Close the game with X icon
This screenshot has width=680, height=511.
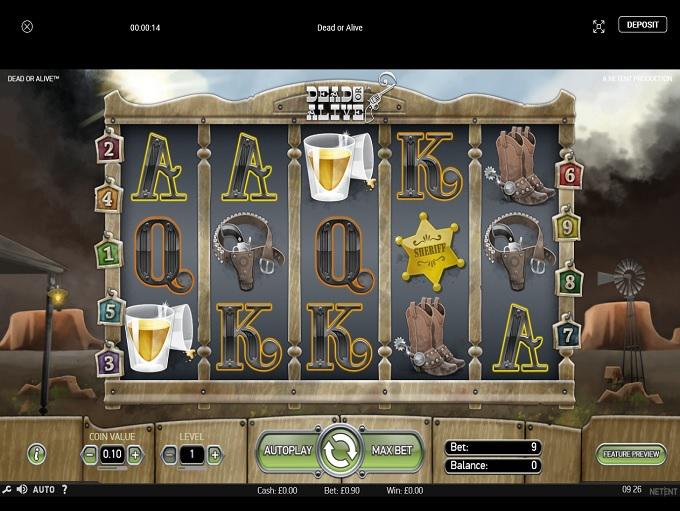(27, 27)
